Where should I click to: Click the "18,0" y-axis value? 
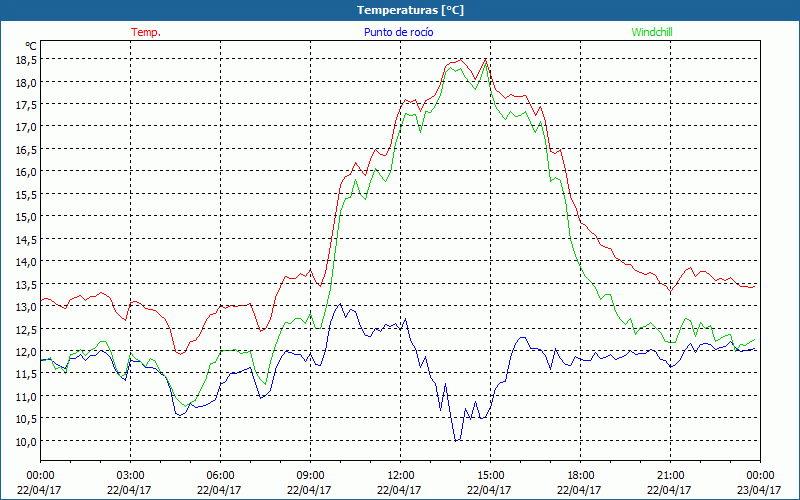[27, 83]
